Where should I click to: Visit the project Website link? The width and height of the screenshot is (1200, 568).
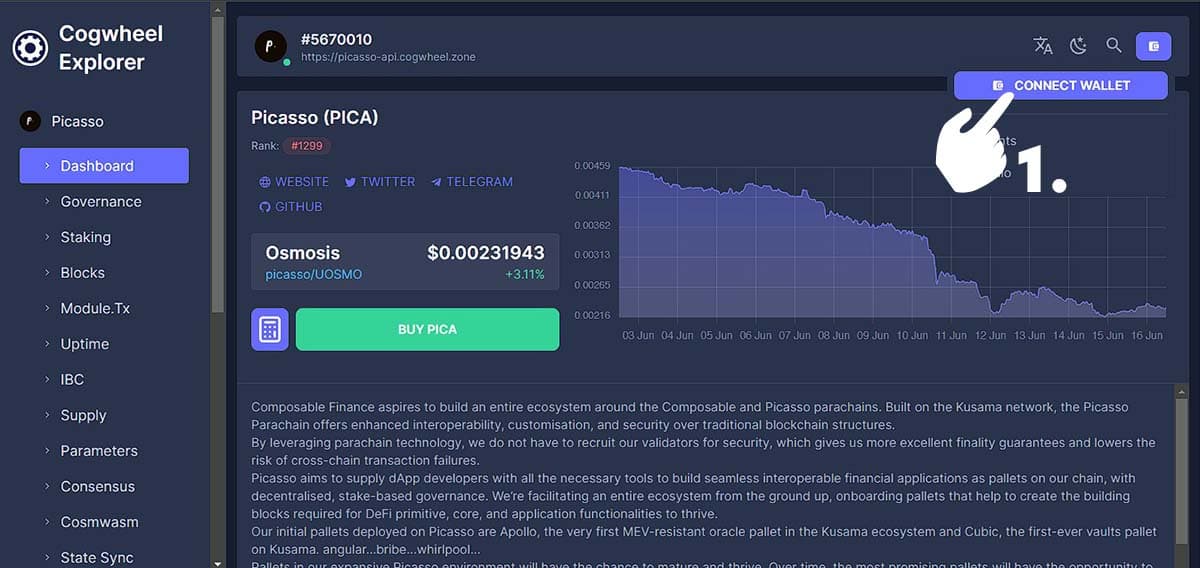(x=294, y=182)
